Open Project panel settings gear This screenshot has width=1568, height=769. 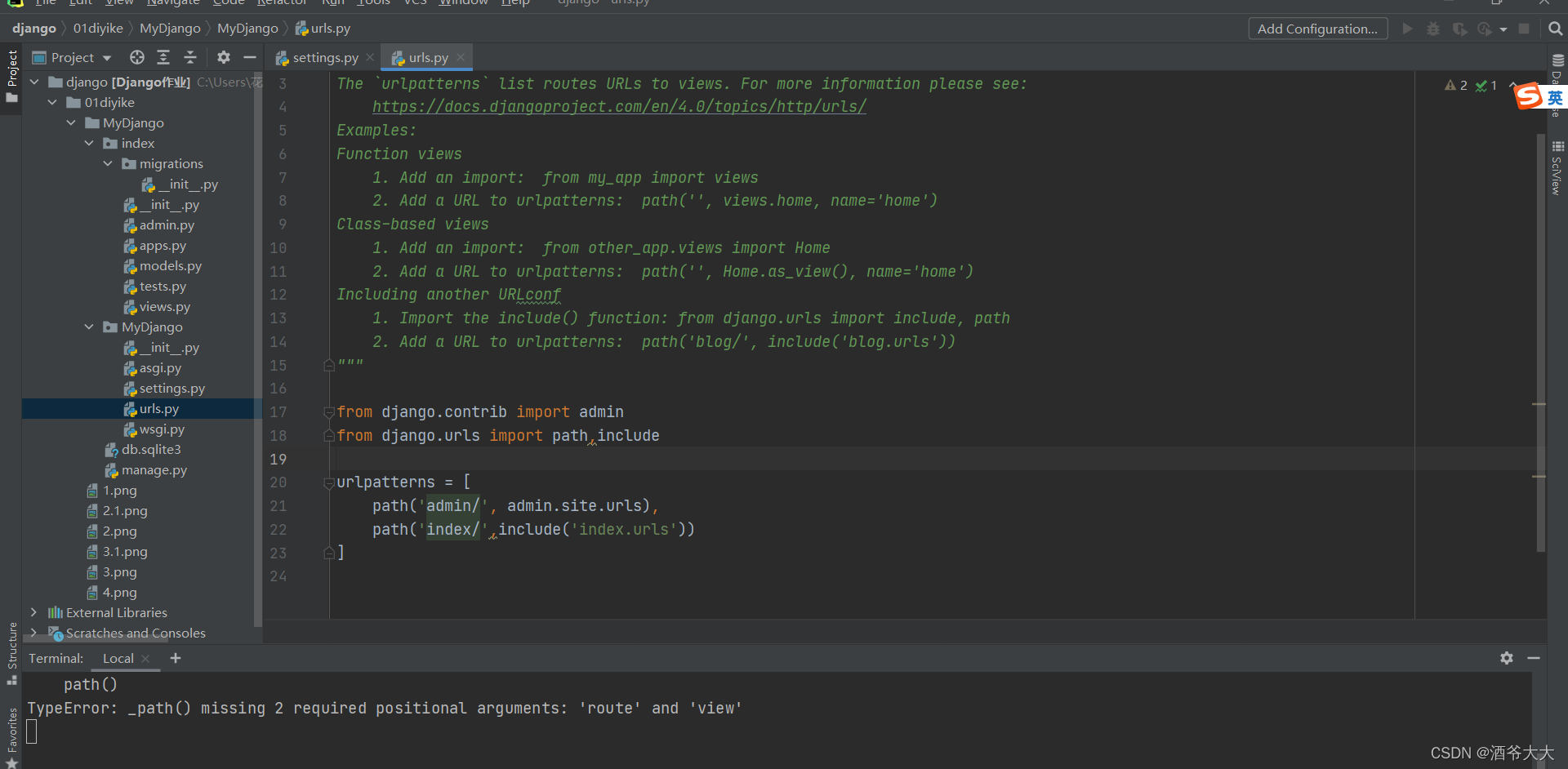click(224, 57)
